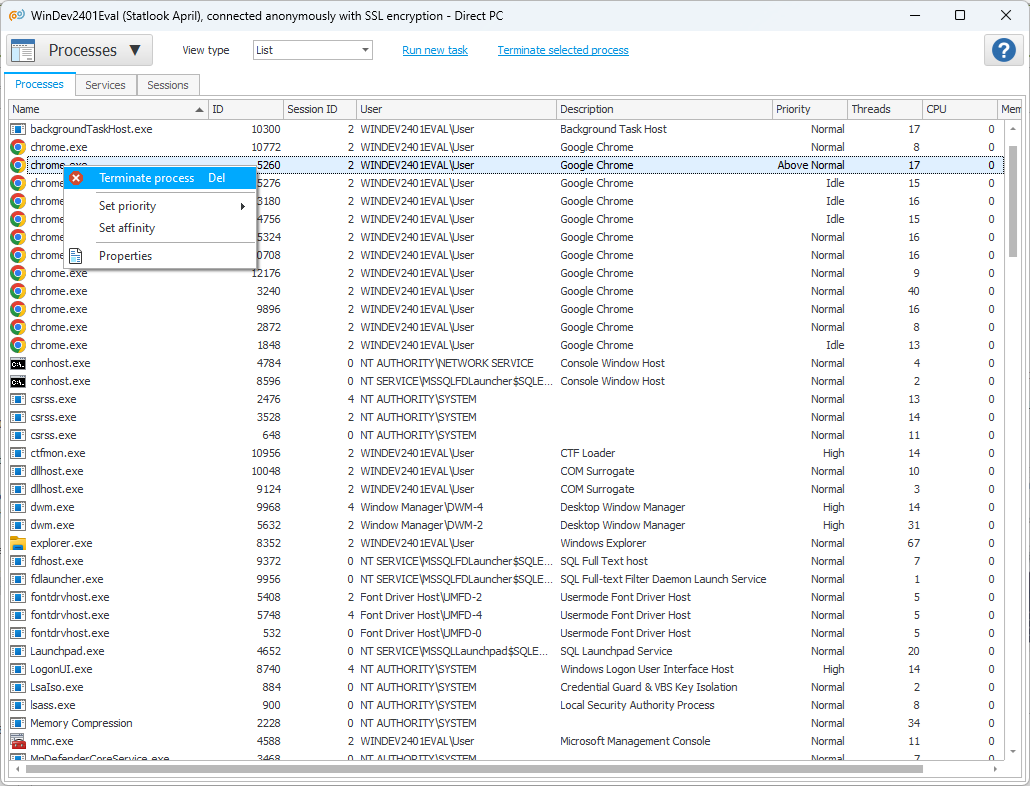The height and width of the screenshot is (786, 1030).
Task: Click Chrome icon for process ID 10772
Action: pyautogui.click(x=18, y=147)
